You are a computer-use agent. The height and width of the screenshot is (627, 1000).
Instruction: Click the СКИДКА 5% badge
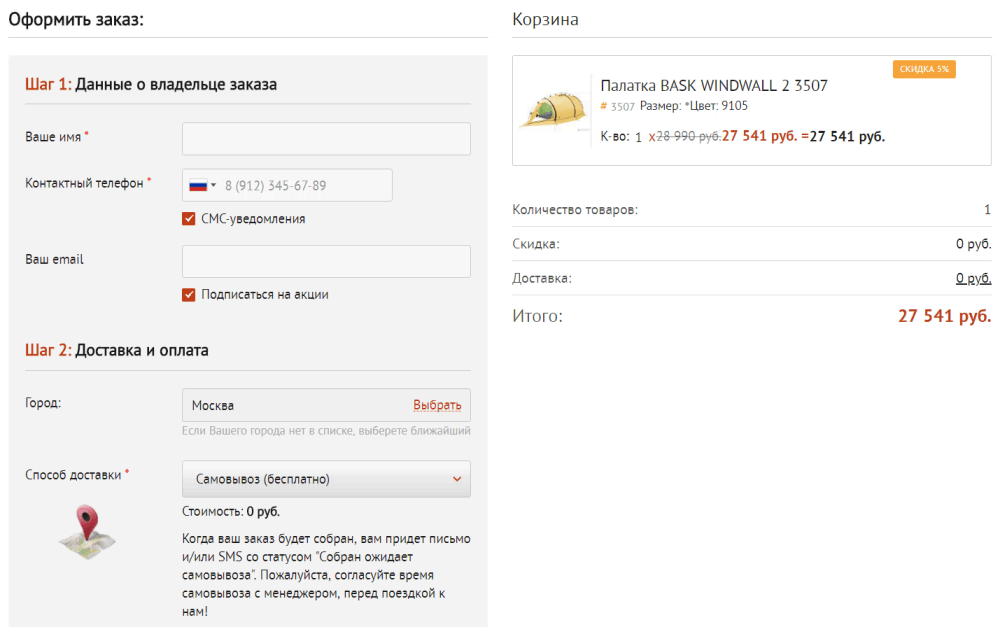[924, 69]
